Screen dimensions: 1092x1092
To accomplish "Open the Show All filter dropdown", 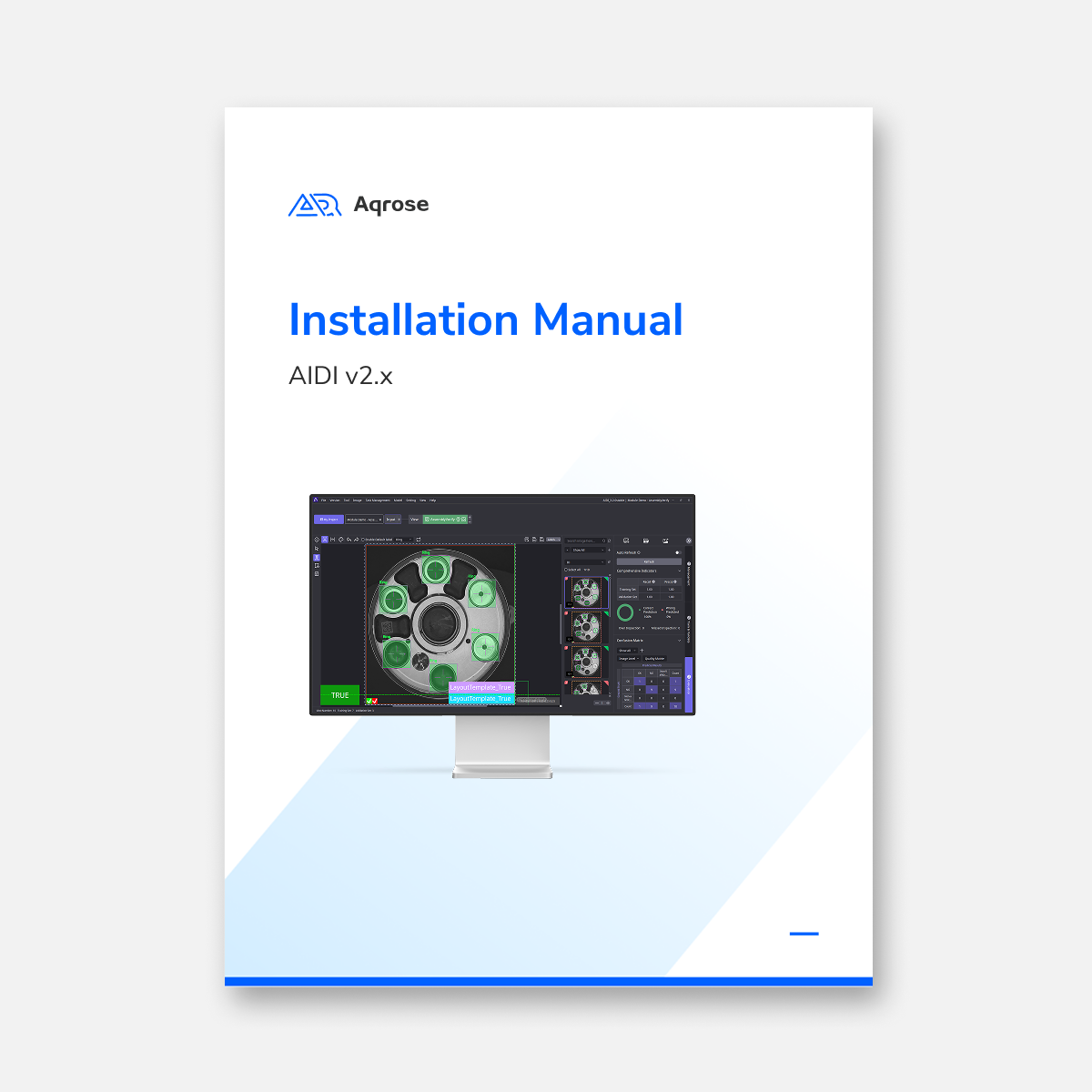I will pyautogui.click(x=586, y=551).
